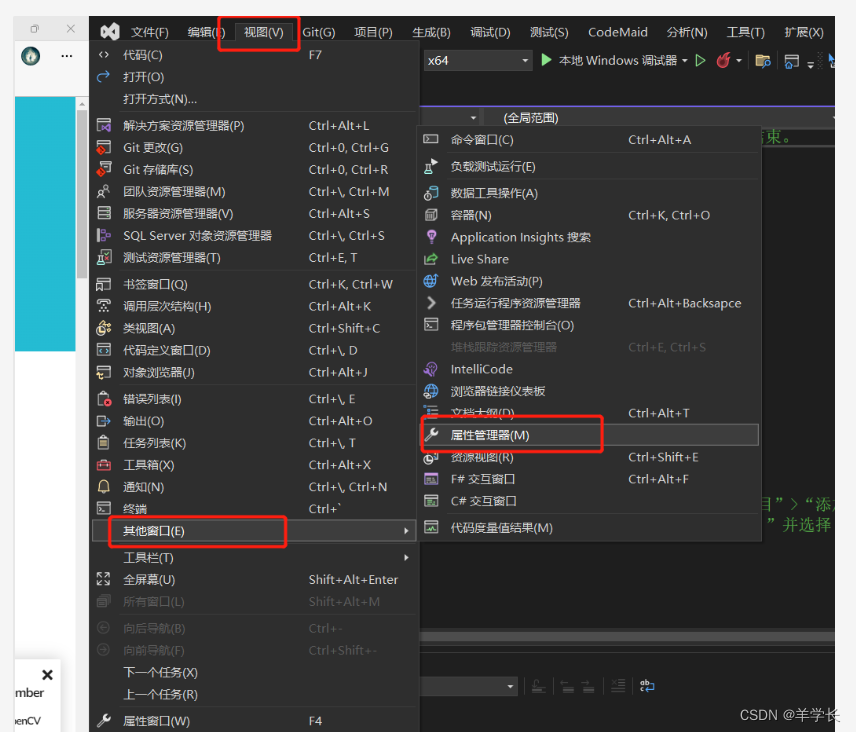856x732 pixels.
Task: Click the wrench icon beside 属性窗口(W)
Action: 103,719
